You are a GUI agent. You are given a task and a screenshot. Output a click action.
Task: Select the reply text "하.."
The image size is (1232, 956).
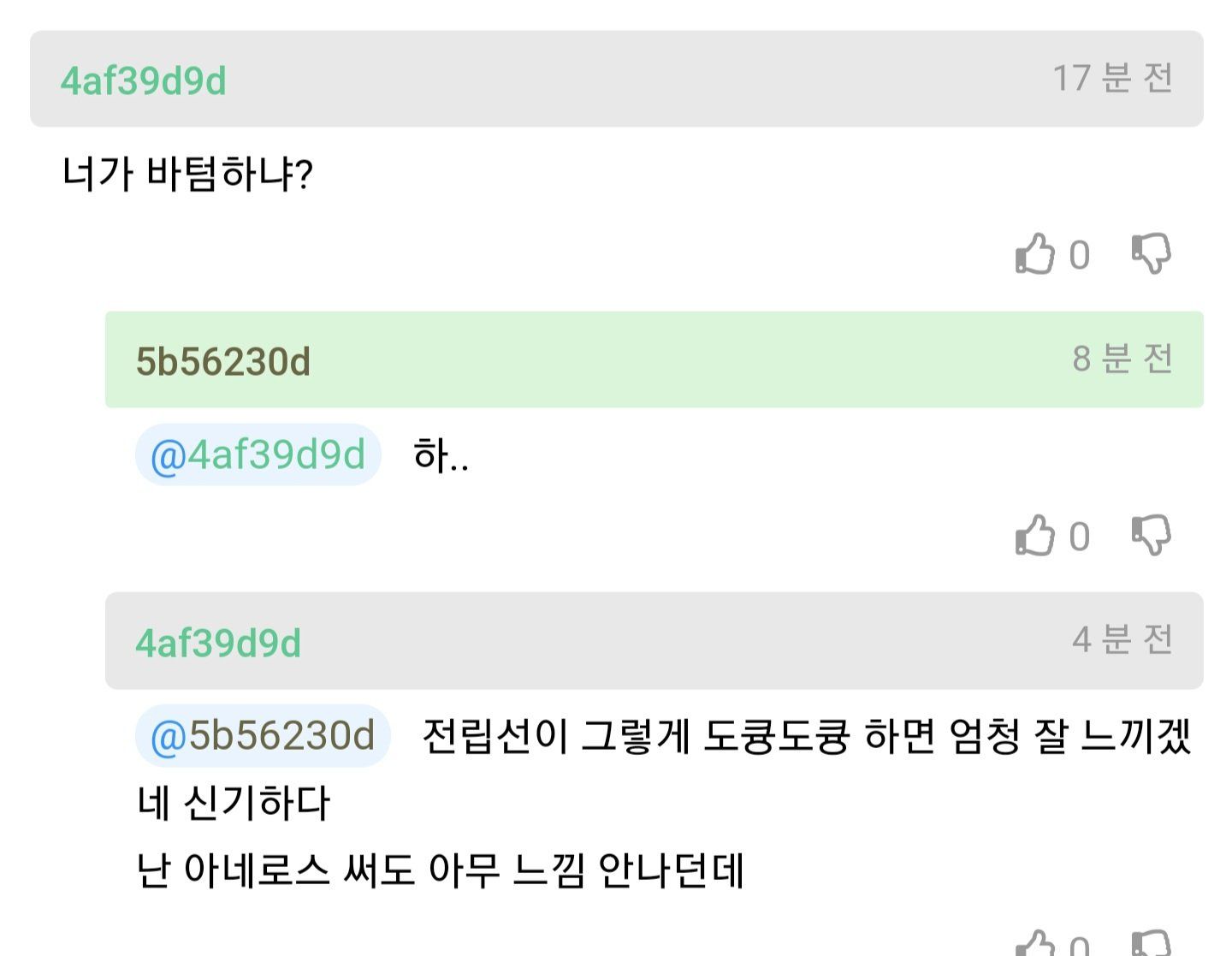(x=441, y=455)
